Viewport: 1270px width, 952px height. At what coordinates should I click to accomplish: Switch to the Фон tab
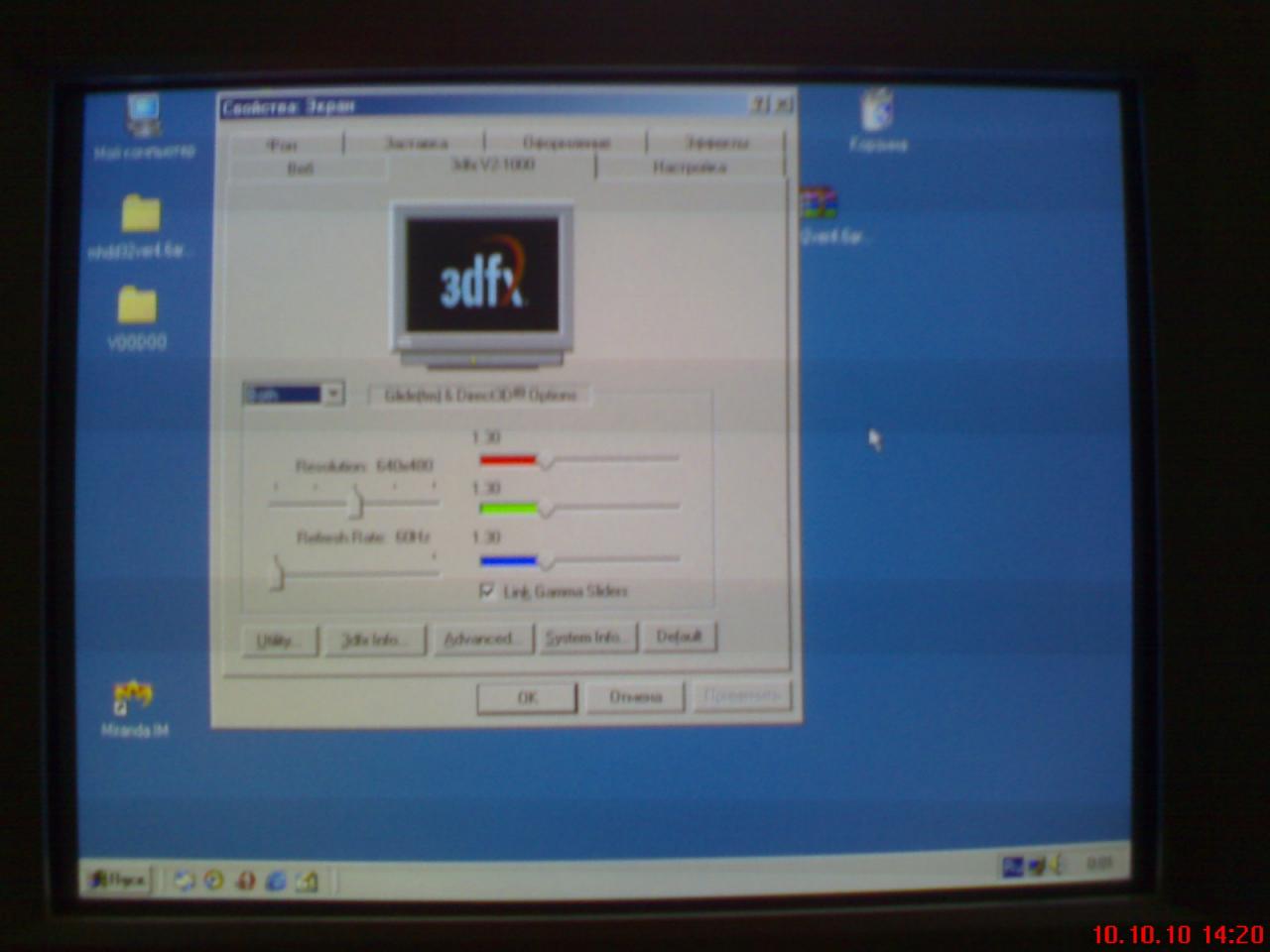284,145
